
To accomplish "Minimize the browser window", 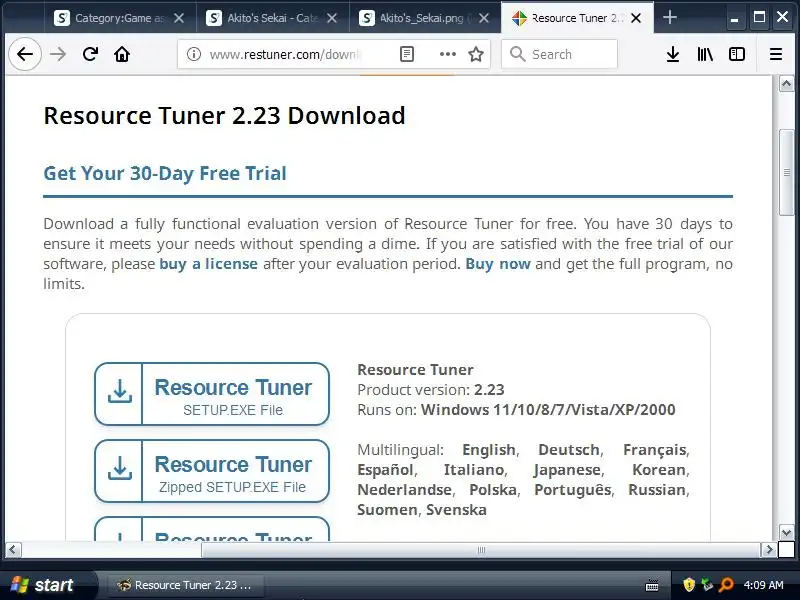I will [735, 18].
